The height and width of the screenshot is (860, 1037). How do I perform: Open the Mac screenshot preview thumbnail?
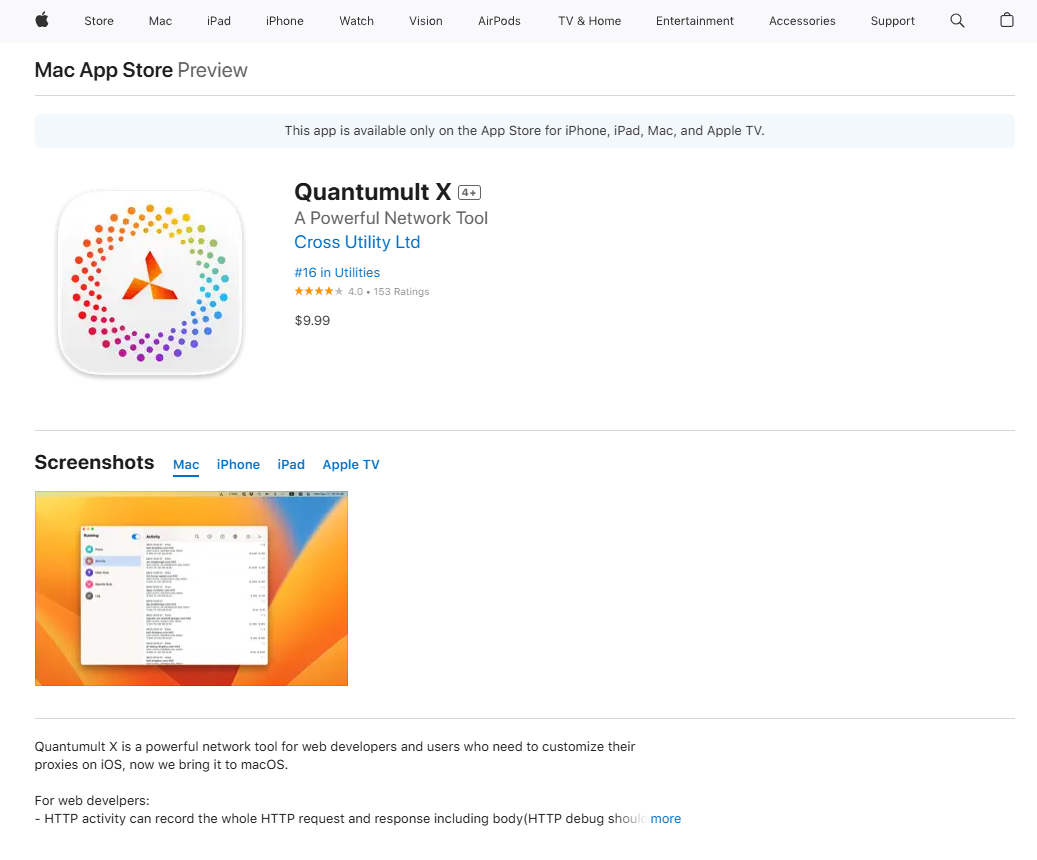(x=191, y=588)
